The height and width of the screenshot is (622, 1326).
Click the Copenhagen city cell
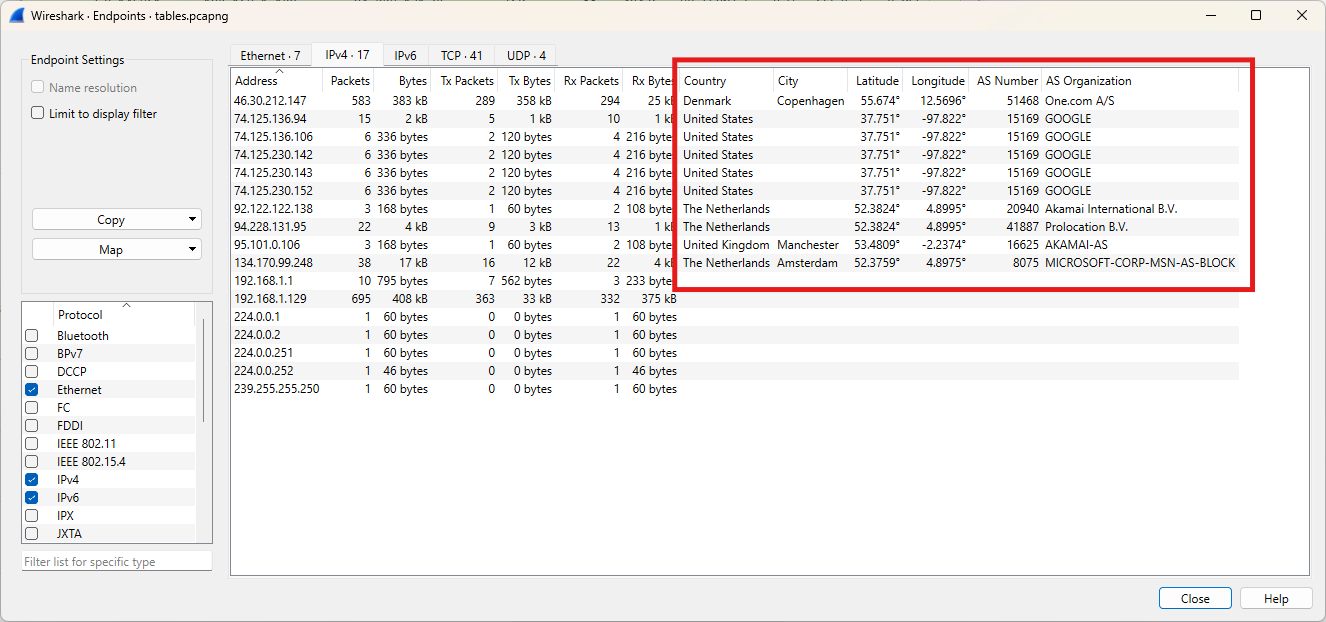pyautogui.click(x=811, y=101)
